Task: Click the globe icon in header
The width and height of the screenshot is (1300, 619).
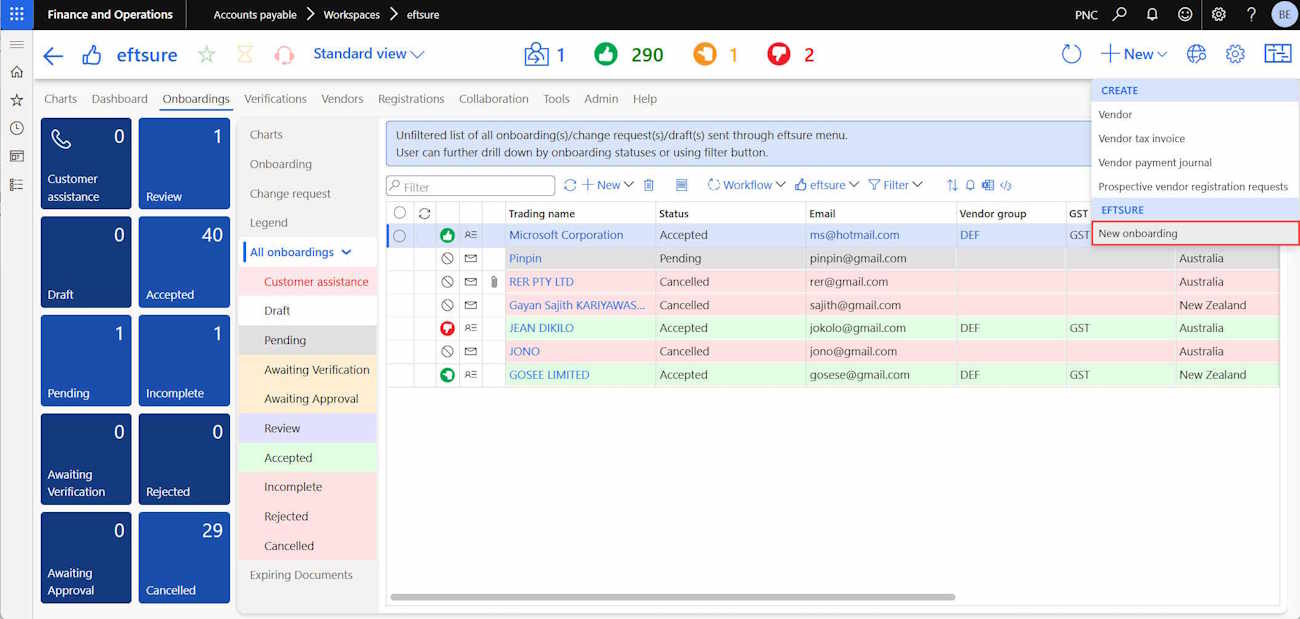Action: click(1196, 54)
